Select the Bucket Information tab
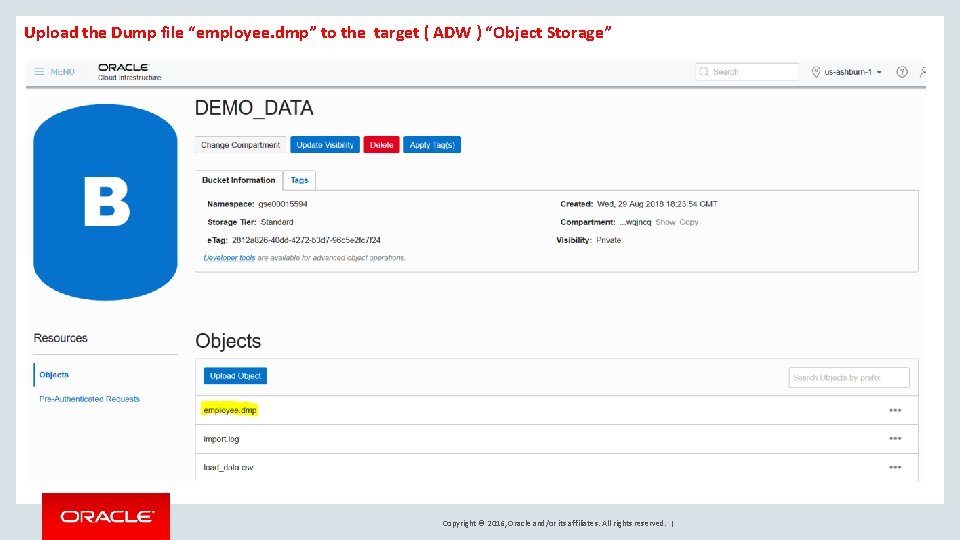The height and width of the screenshot is (540, 960). tap(239, 180)
